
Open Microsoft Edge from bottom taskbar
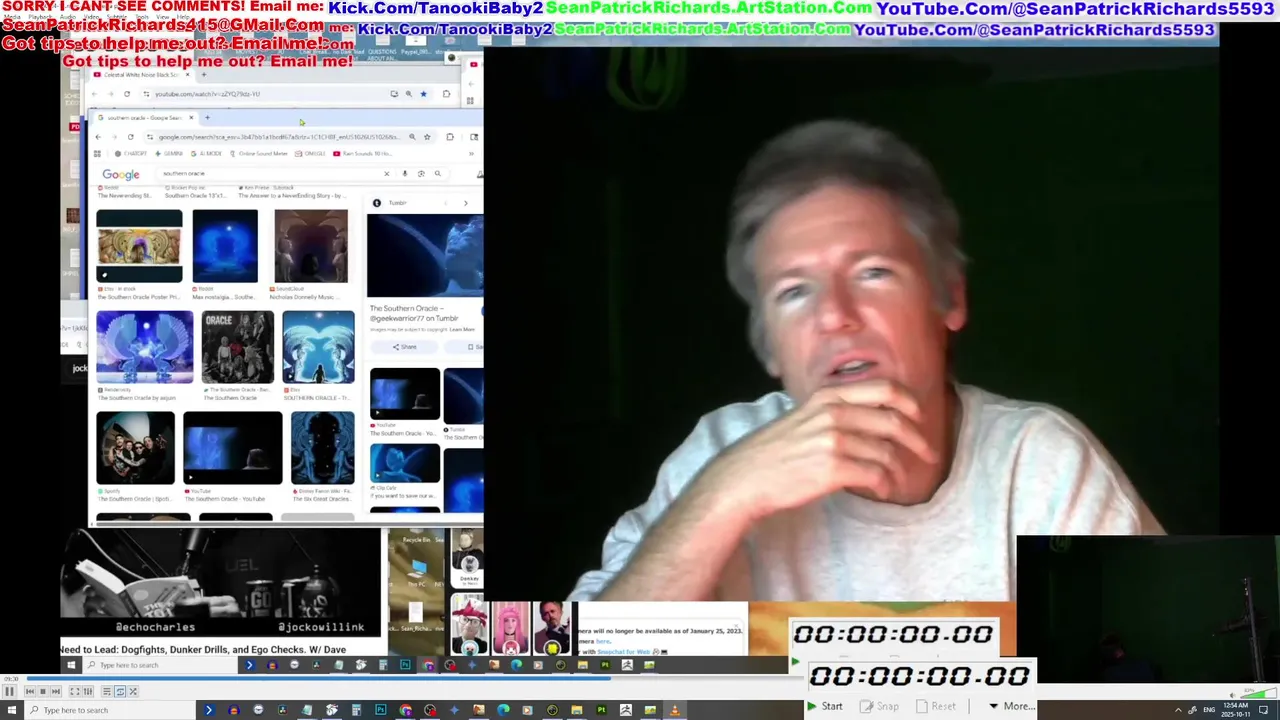click(503, 710)
